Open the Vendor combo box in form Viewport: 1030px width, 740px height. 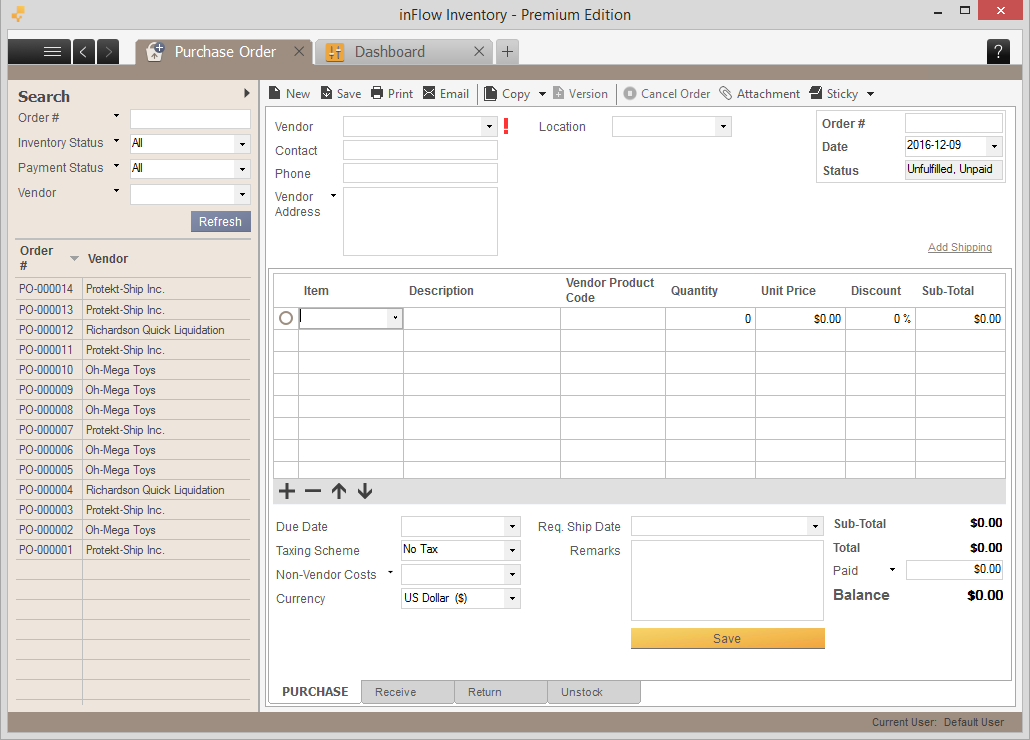[x=489, y=126]
